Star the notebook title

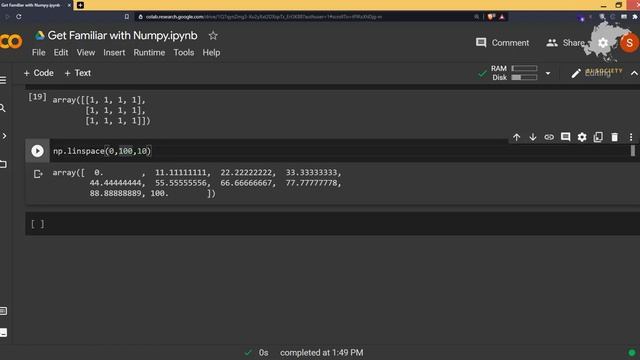tap(213, 36)
